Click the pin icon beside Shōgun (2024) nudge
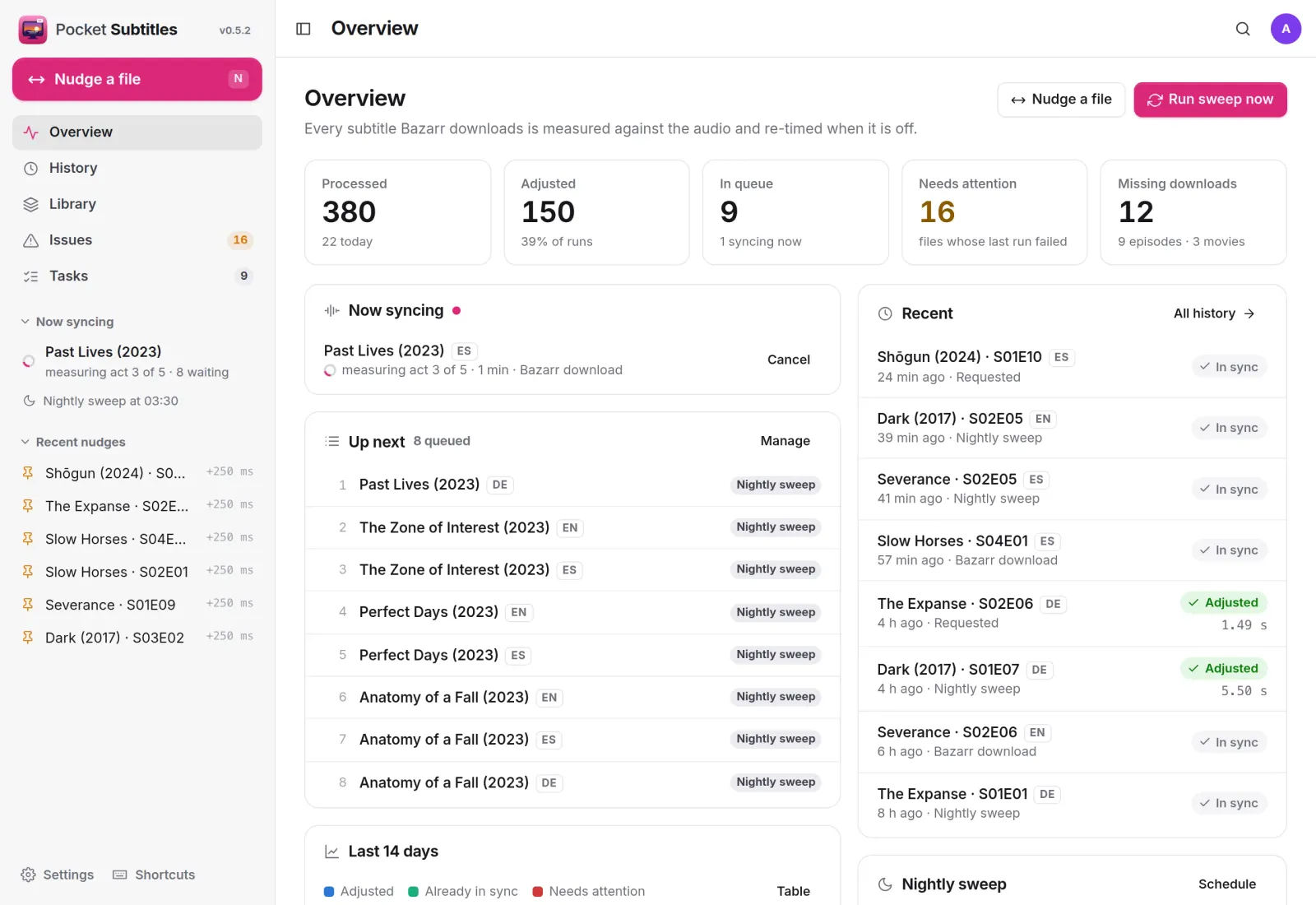 pyautogui.click(x=28, y=473)
